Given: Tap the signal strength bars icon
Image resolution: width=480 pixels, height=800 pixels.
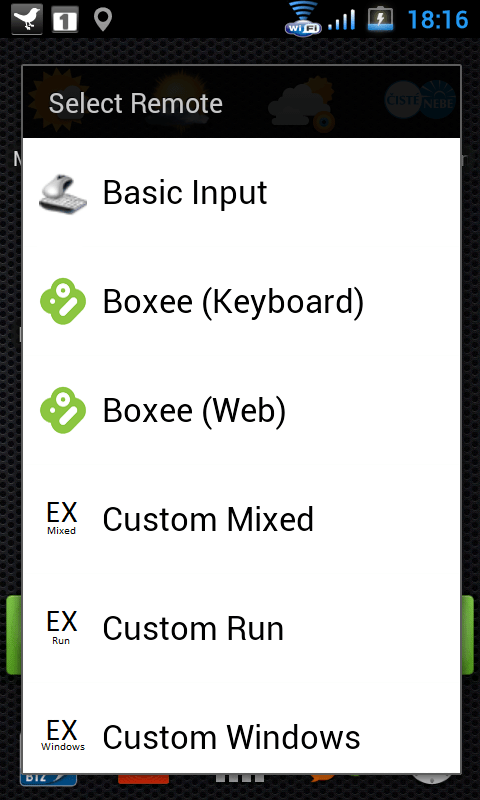Looking at the screenshot, I should coord(342,20).
